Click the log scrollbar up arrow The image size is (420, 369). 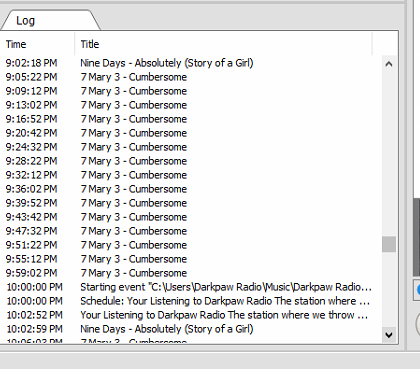[389, 64]
